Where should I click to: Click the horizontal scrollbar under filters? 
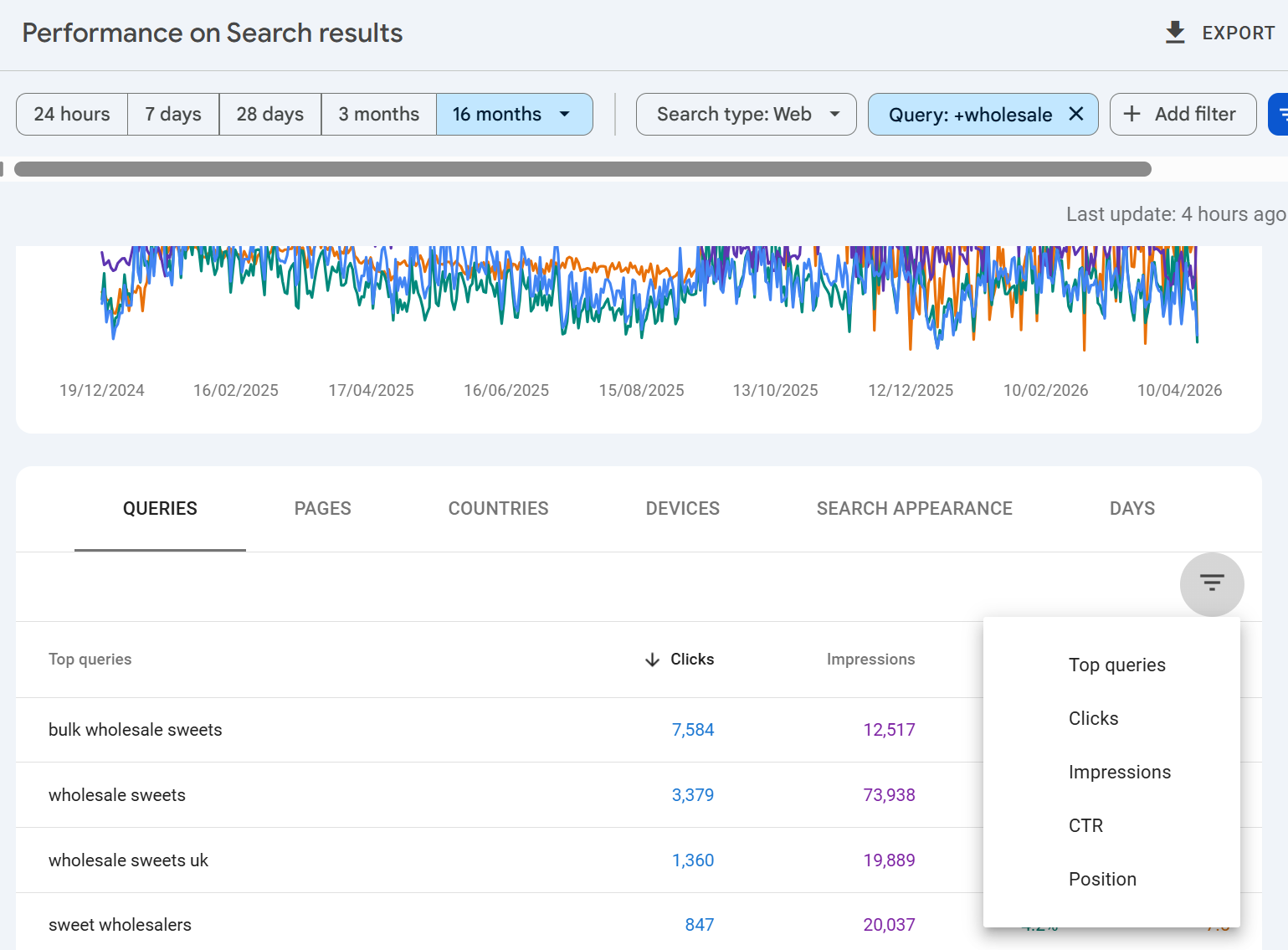click(x=582, y=169)
